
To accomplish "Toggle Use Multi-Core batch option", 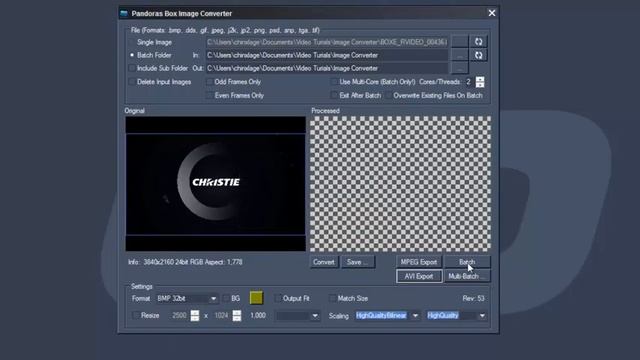I will click(334, 82).
